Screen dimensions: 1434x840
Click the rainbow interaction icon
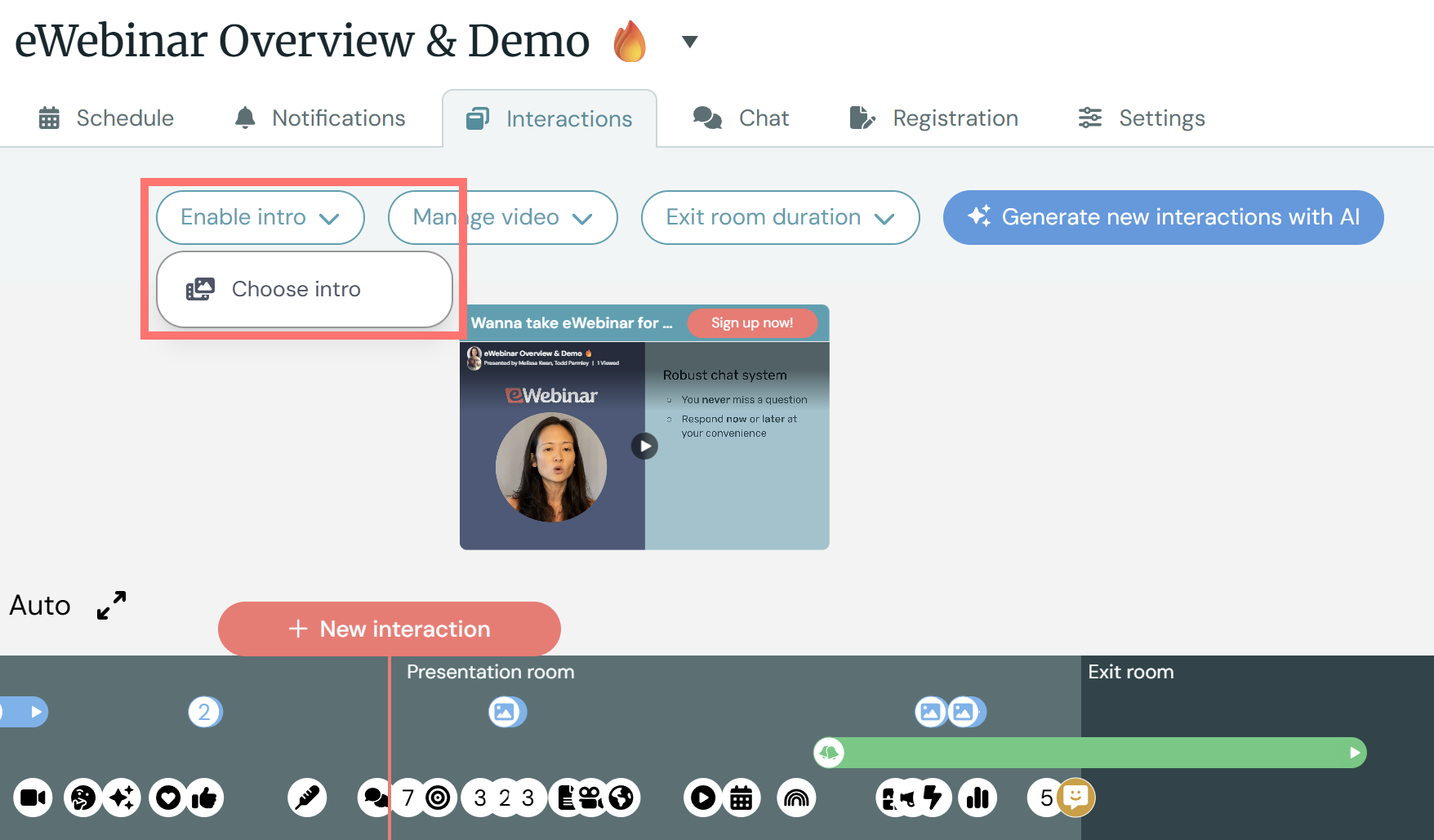tap(796, 798)
